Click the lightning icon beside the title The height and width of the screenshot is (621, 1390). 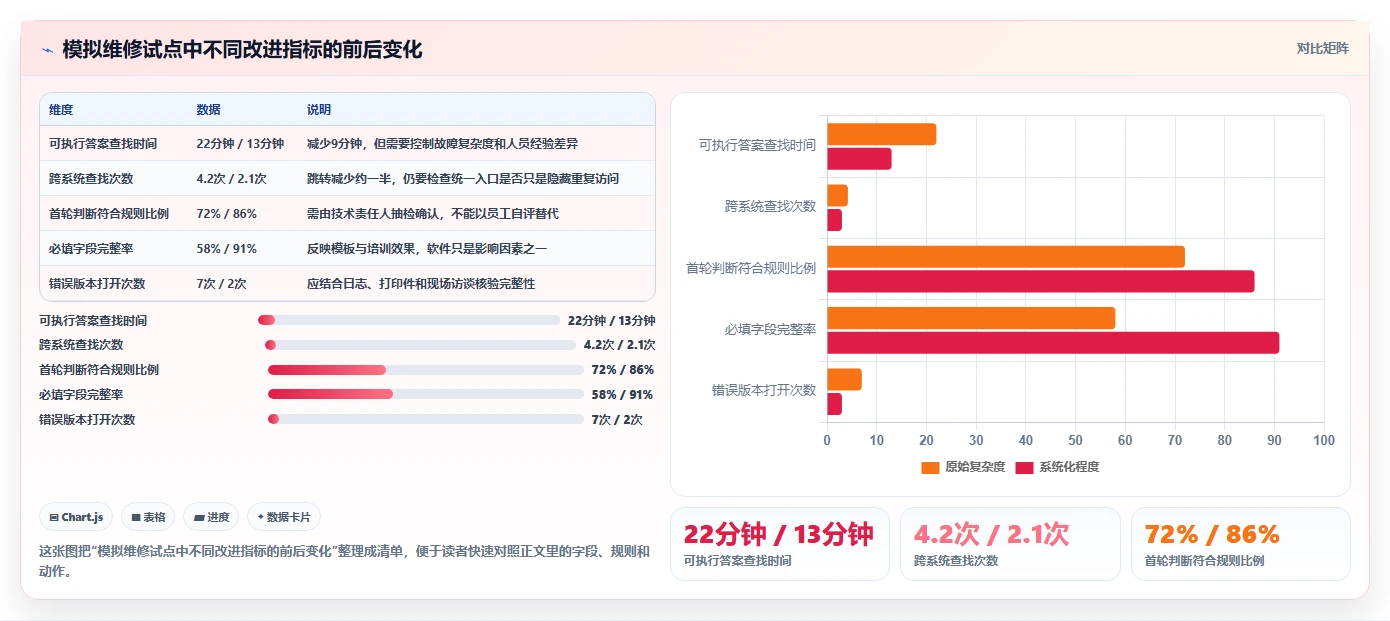tap(48, 50)
